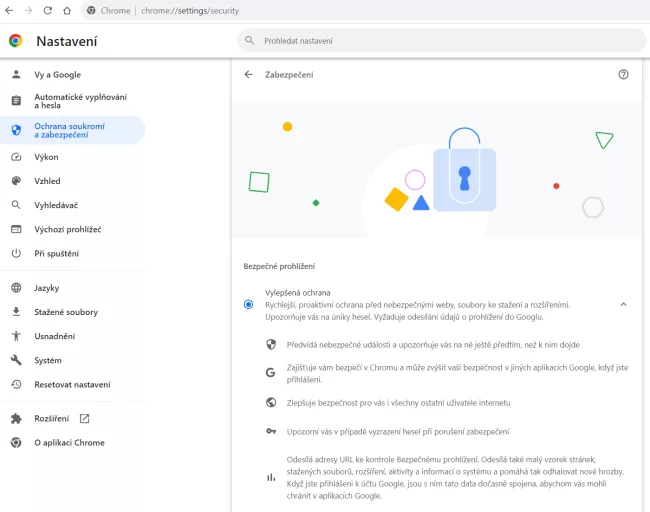Viewport: 650px width, 512px height.
Task: Click the speedometer icon beside Výkon
Action: coord(16,157)
